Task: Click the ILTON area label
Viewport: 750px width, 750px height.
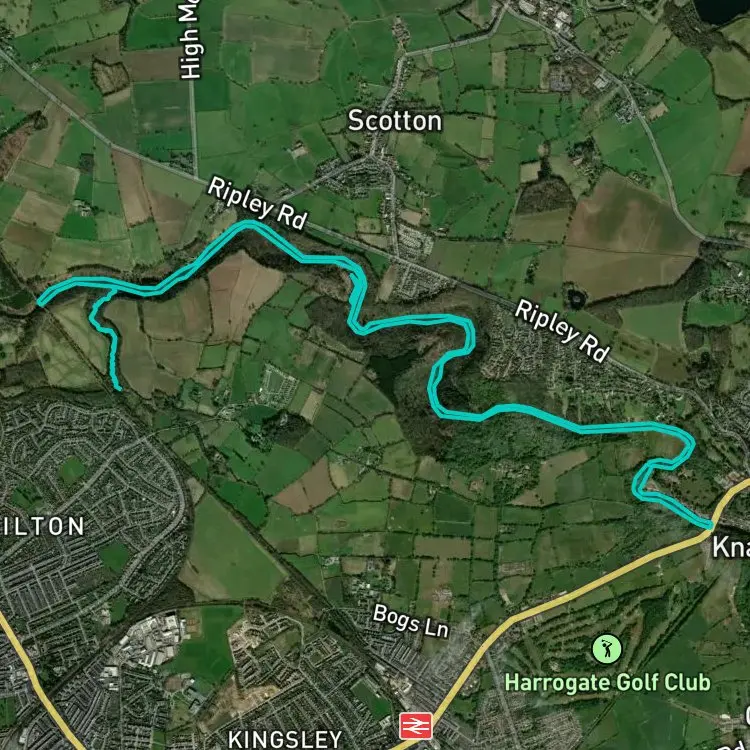Action: click(x=42, y=527)
